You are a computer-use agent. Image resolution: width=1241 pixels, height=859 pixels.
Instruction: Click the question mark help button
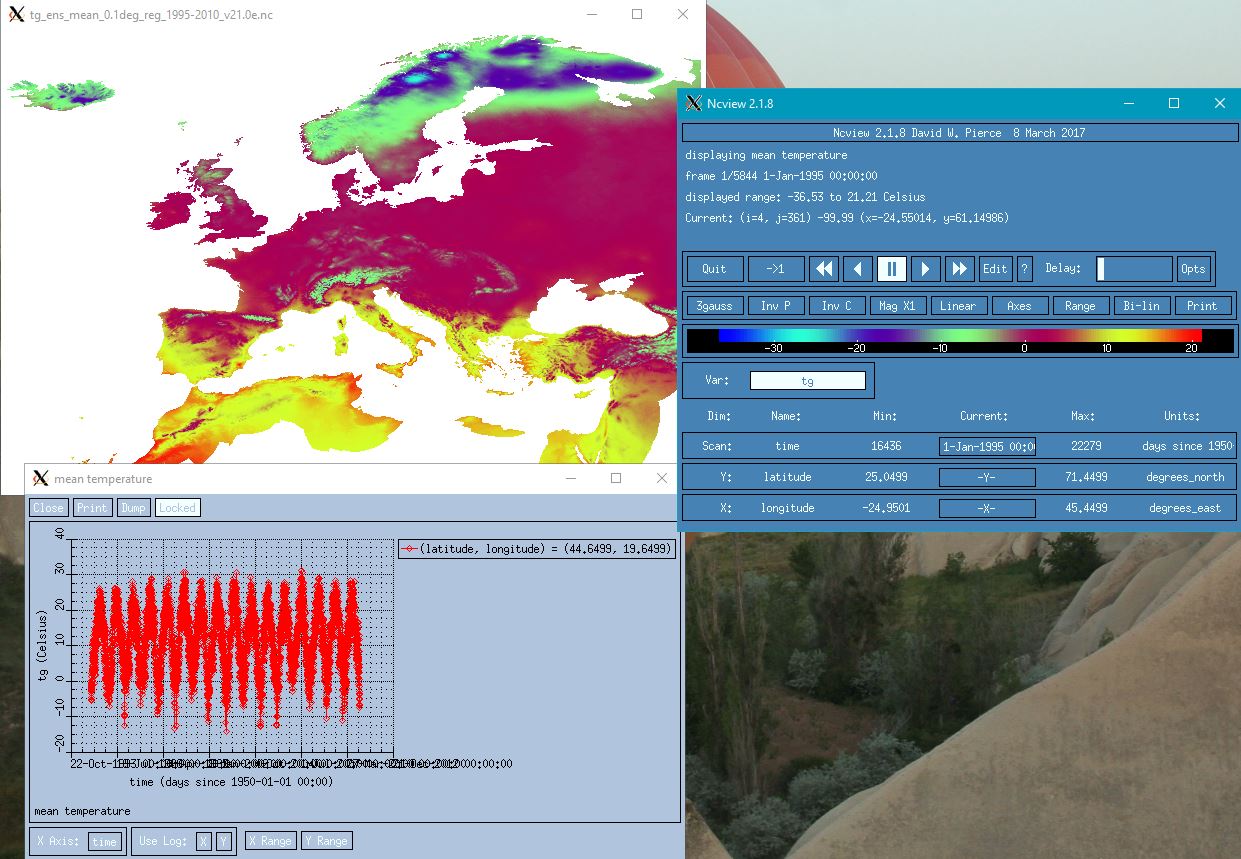tap(1025, 269)
